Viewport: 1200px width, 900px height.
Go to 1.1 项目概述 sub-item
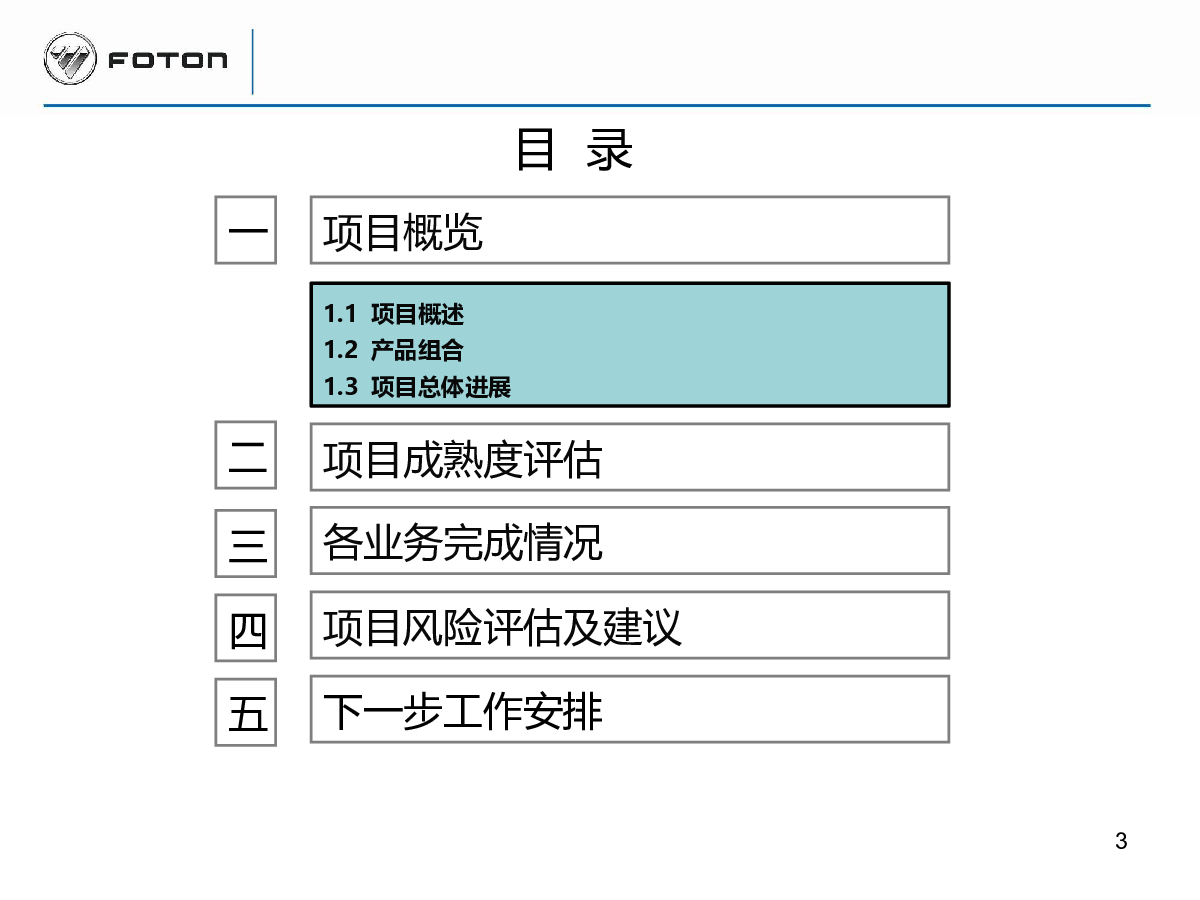point(394,314)
